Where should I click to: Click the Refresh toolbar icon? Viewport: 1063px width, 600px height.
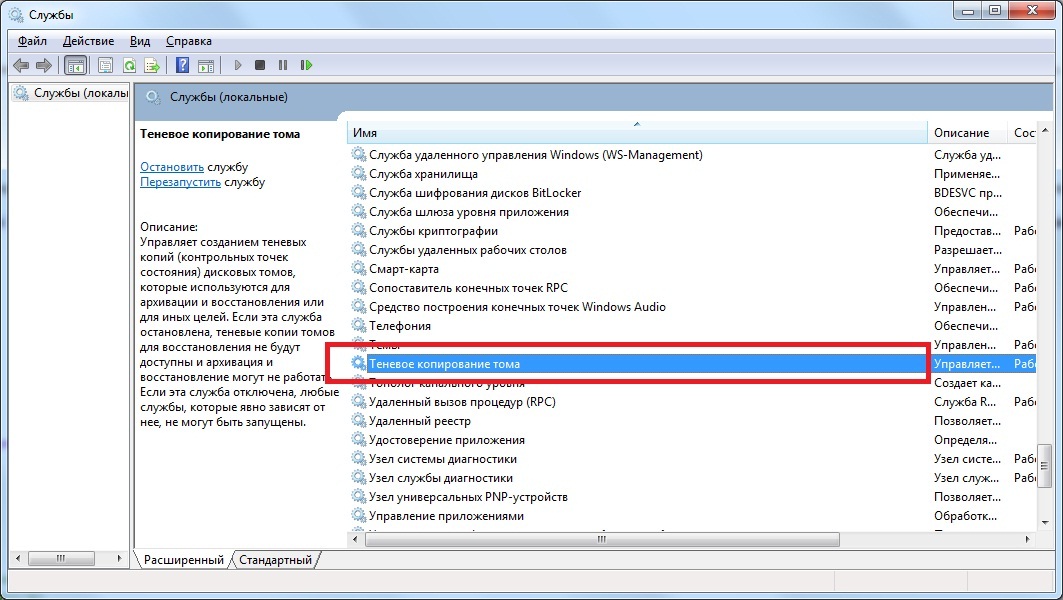coord(129,65)
